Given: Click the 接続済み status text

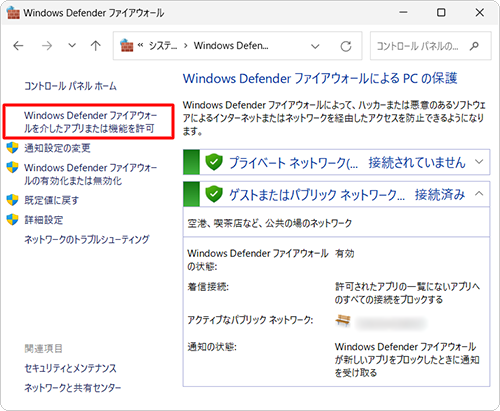Looking at the screenshot, I should click(440, 195).
